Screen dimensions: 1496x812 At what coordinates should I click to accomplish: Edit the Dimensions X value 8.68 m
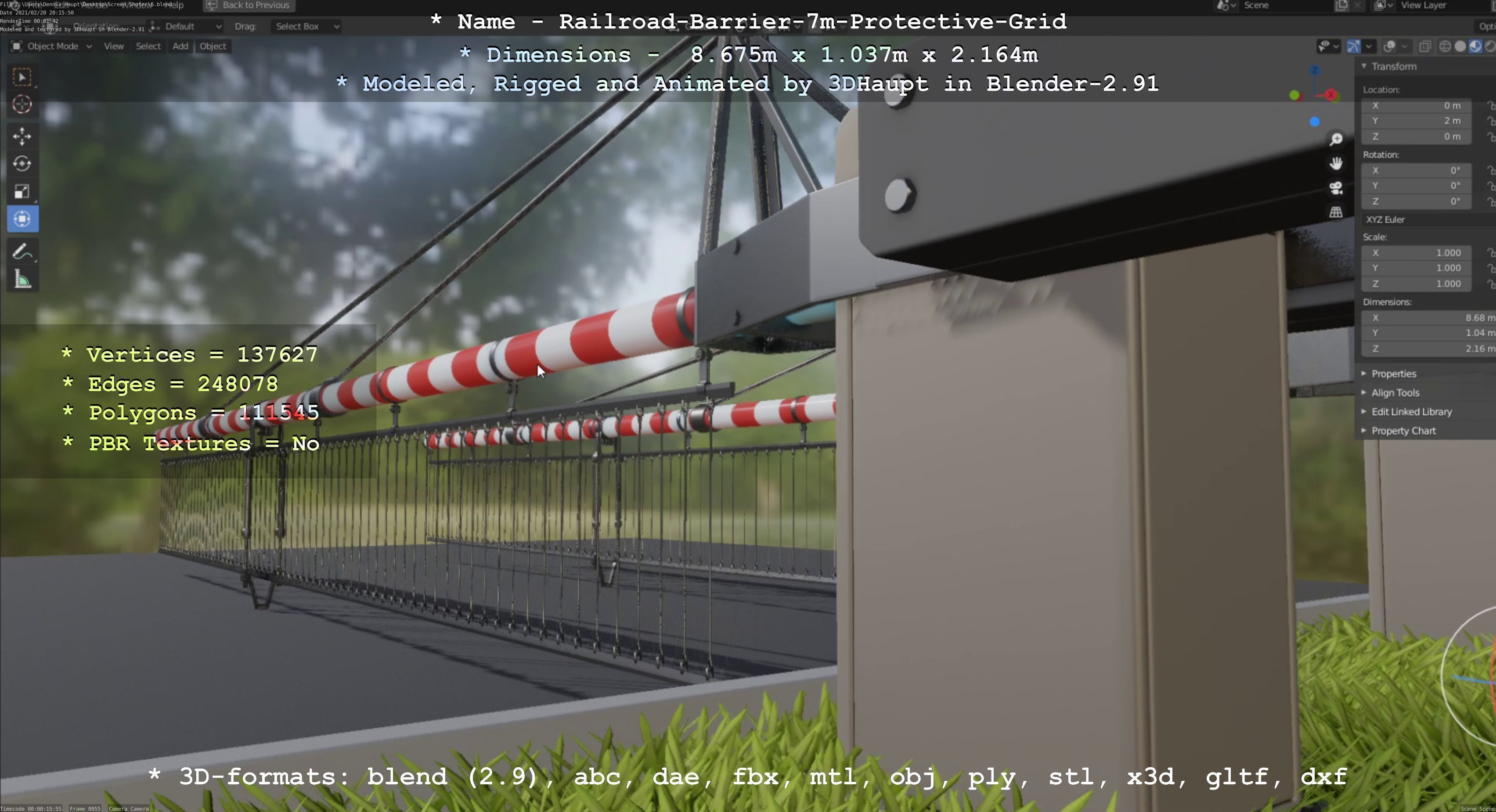(1429, 318)
